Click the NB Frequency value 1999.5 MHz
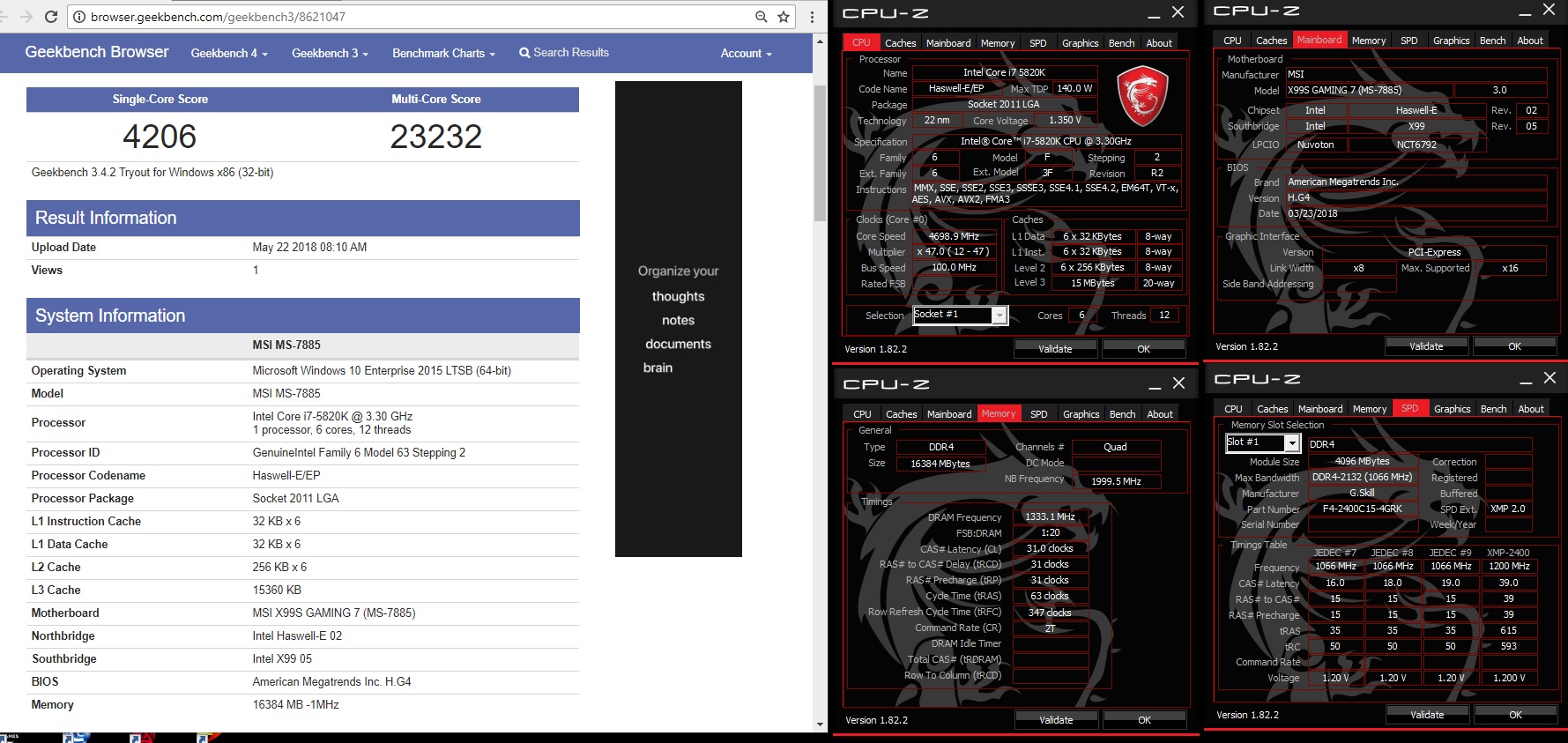 pyautogui.click(x=1116, y=481)
